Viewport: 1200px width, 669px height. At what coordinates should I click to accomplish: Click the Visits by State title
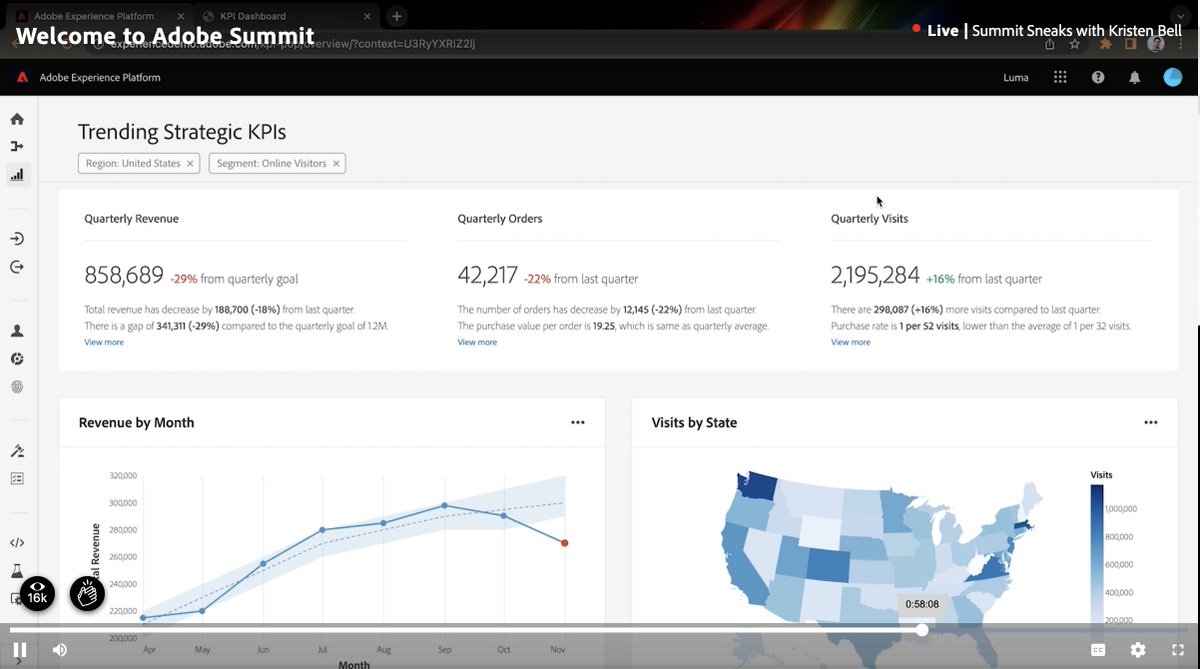coord(694,423)
